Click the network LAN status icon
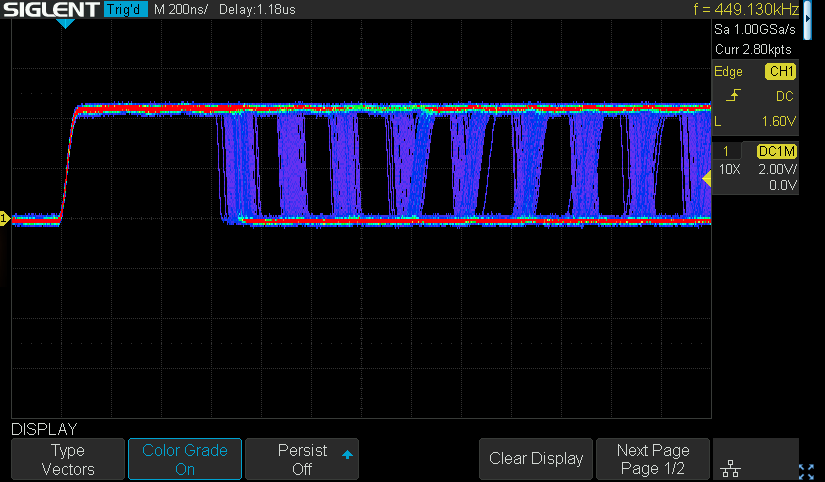 tap(730, 468)
